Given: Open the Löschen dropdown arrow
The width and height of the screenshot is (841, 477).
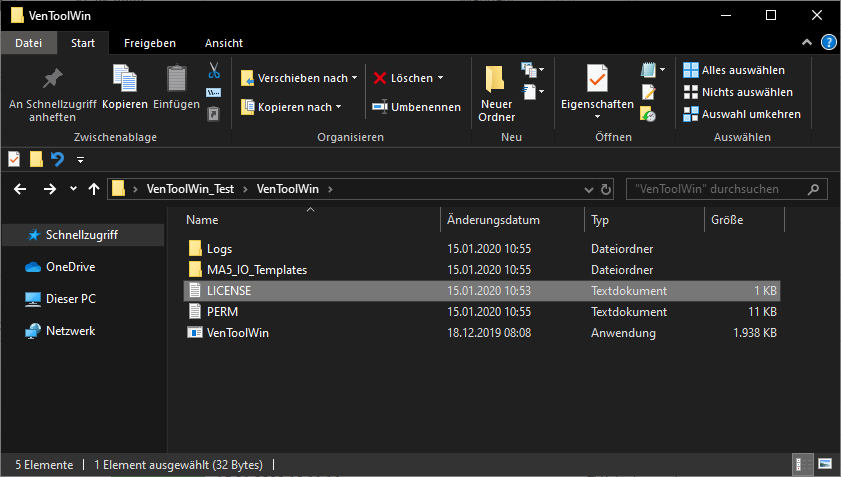Looking at the screenshot, I should [440, 78].
